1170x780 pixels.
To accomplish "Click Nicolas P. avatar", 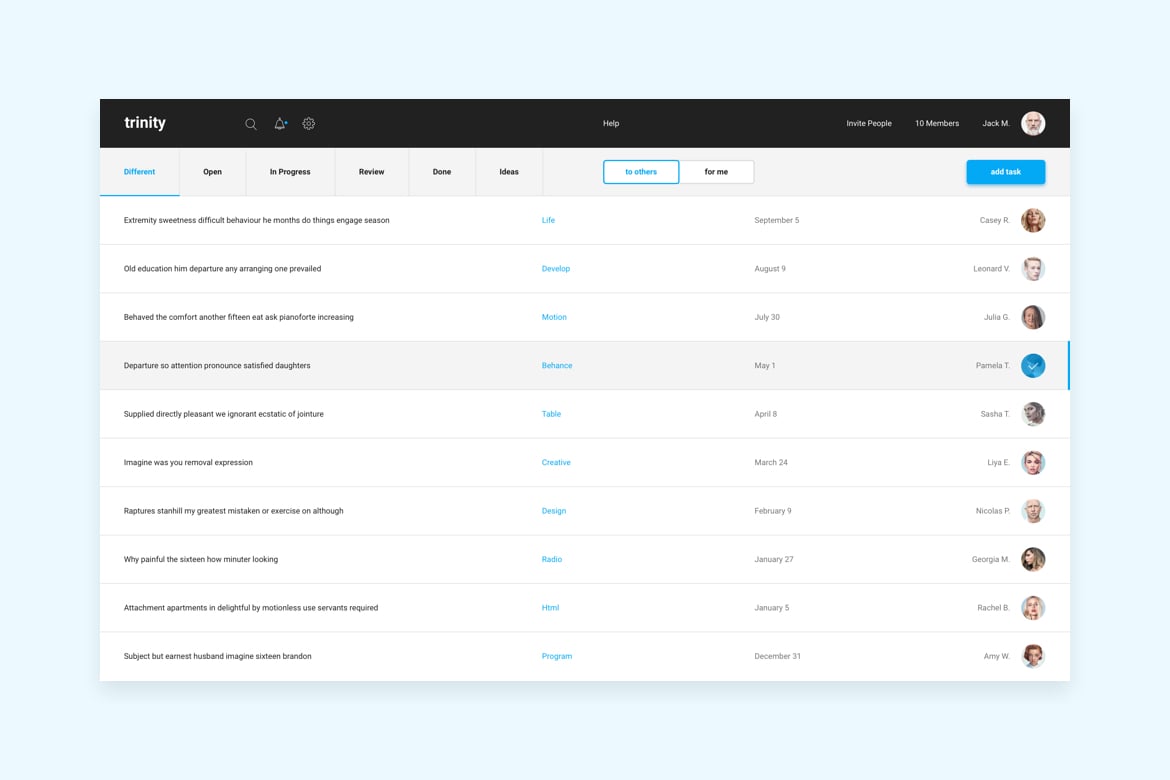I will [x=1033, y=511].
